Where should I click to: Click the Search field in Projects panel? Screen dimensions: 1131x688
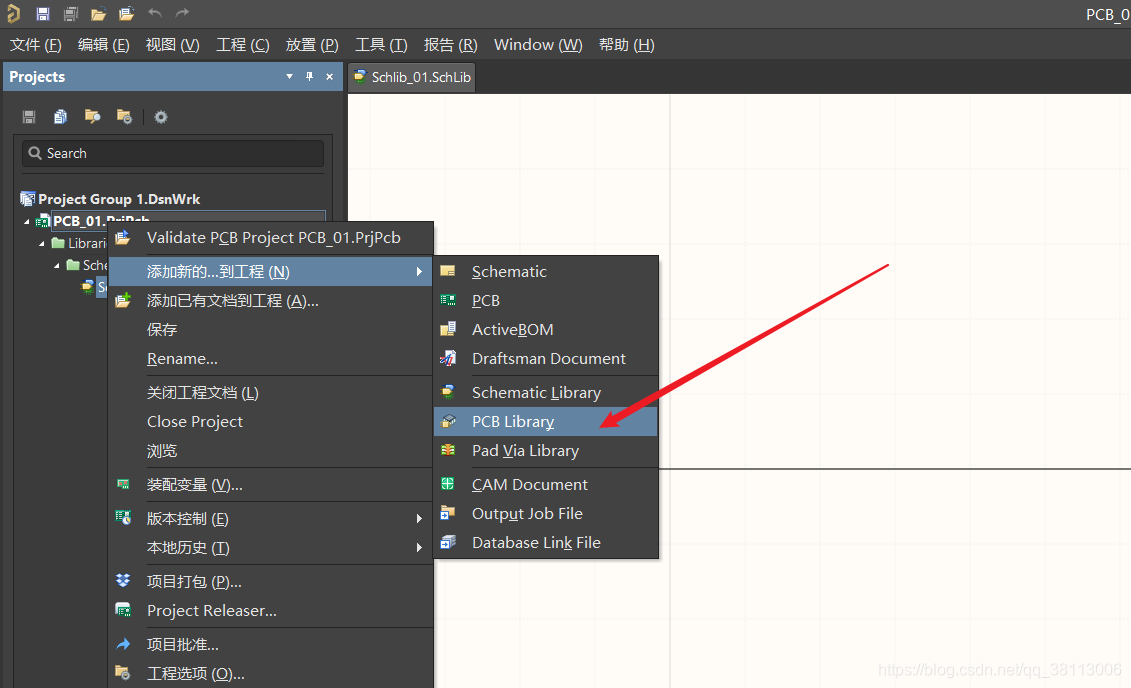[172, 154]
